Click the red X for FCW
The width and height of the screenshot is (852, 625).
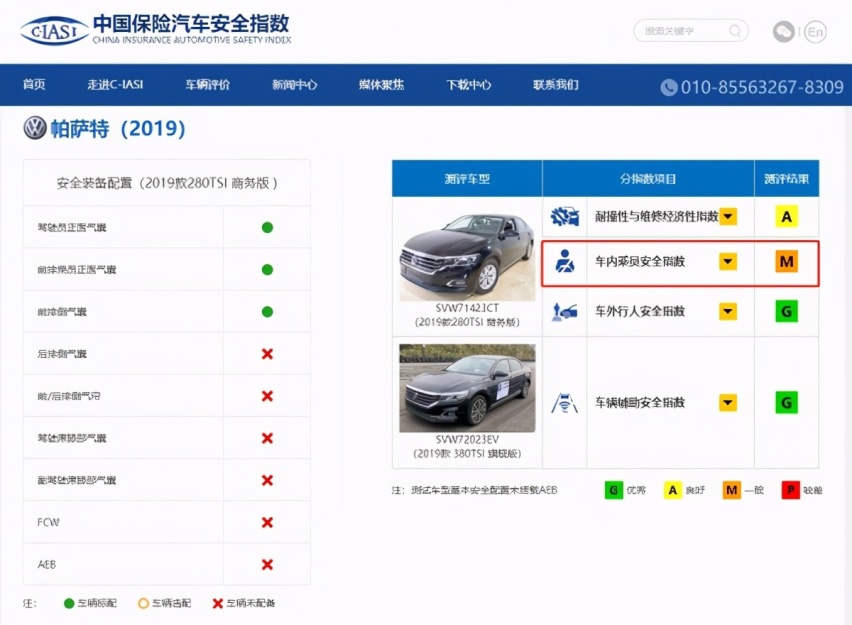[267, 522]
